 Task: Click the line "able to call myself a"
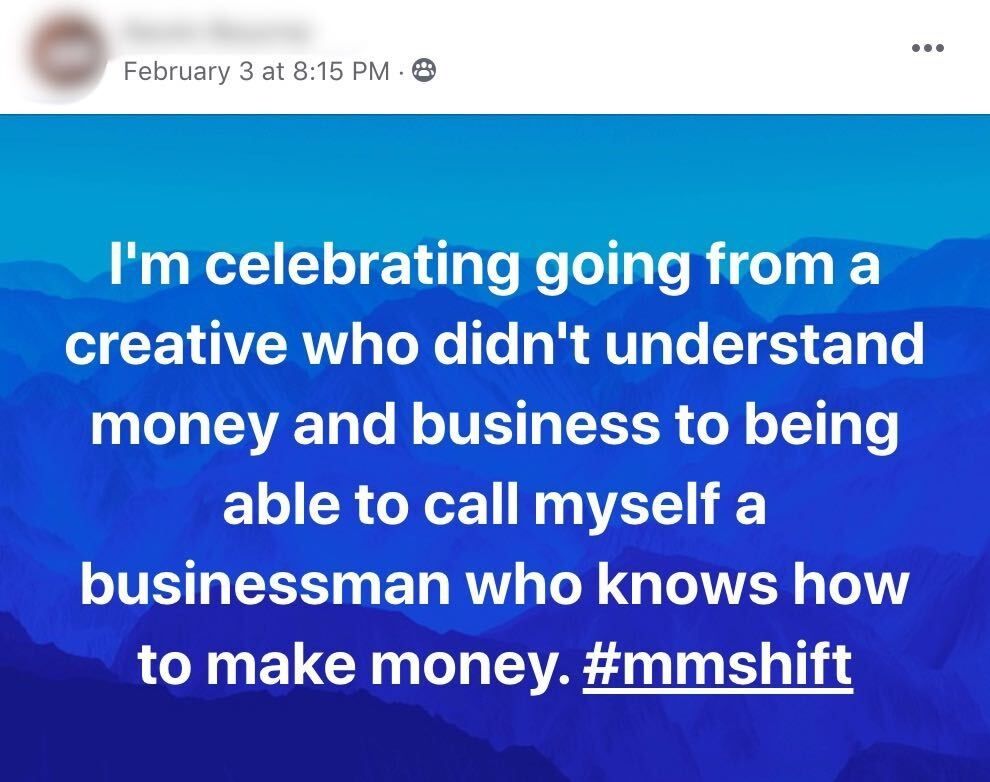pyautogui.click(x=495, y=505)
